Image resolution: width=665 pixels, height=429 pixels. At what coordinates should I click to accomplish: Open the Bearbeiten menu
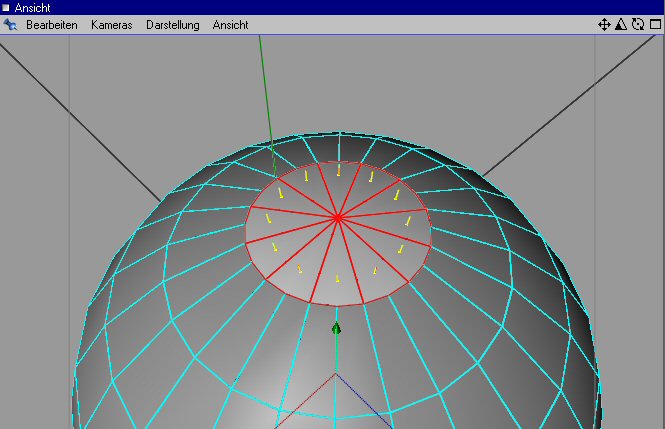tap(51, 24)
